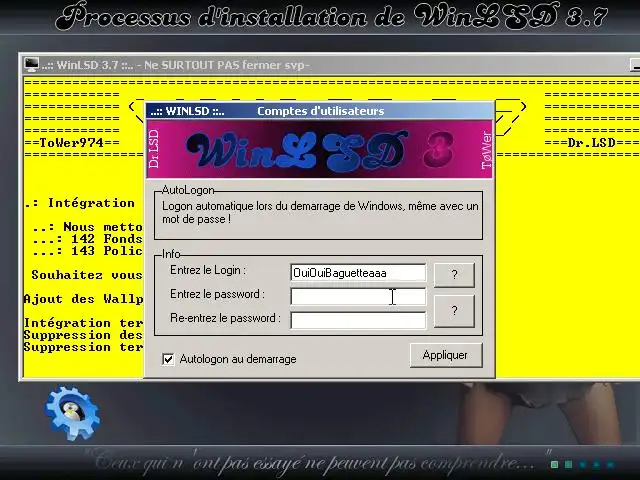Click the blue gear penguin icon
This screenshot has height=480, width=640.
pyautogui.click(x=73, y=413)
